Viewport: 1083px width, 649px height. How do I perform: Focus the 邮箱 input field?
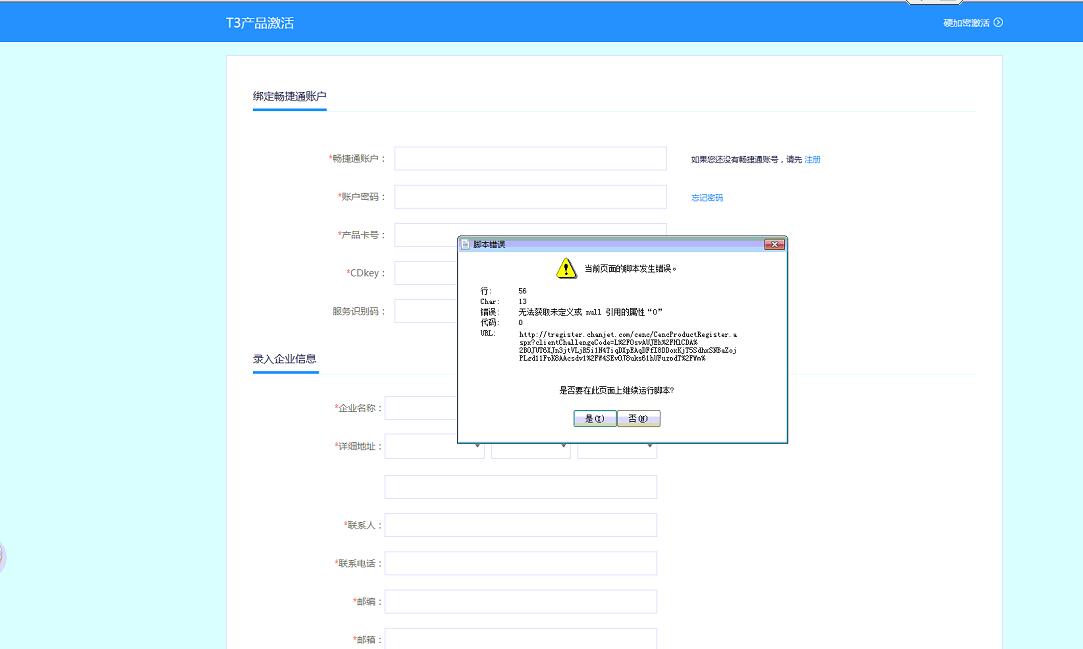coord(520,638)
